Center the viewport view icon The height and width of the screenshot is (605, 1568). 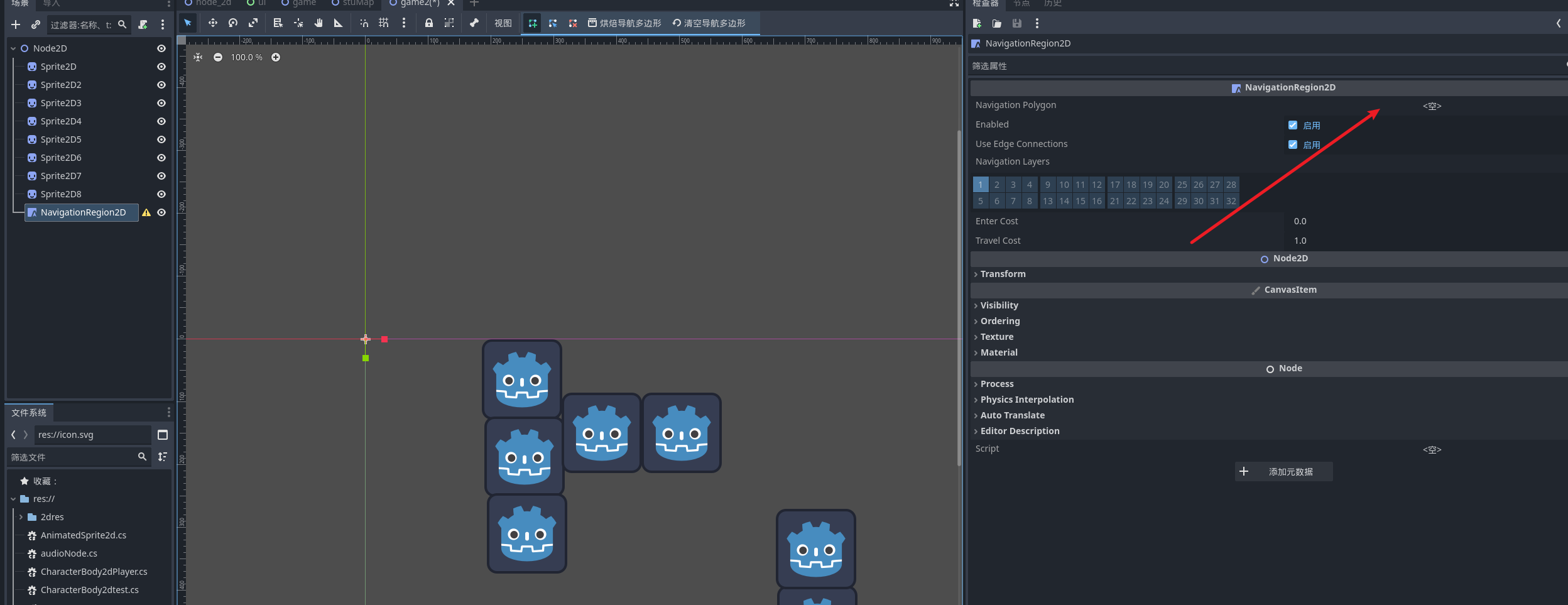pos(198,57)
